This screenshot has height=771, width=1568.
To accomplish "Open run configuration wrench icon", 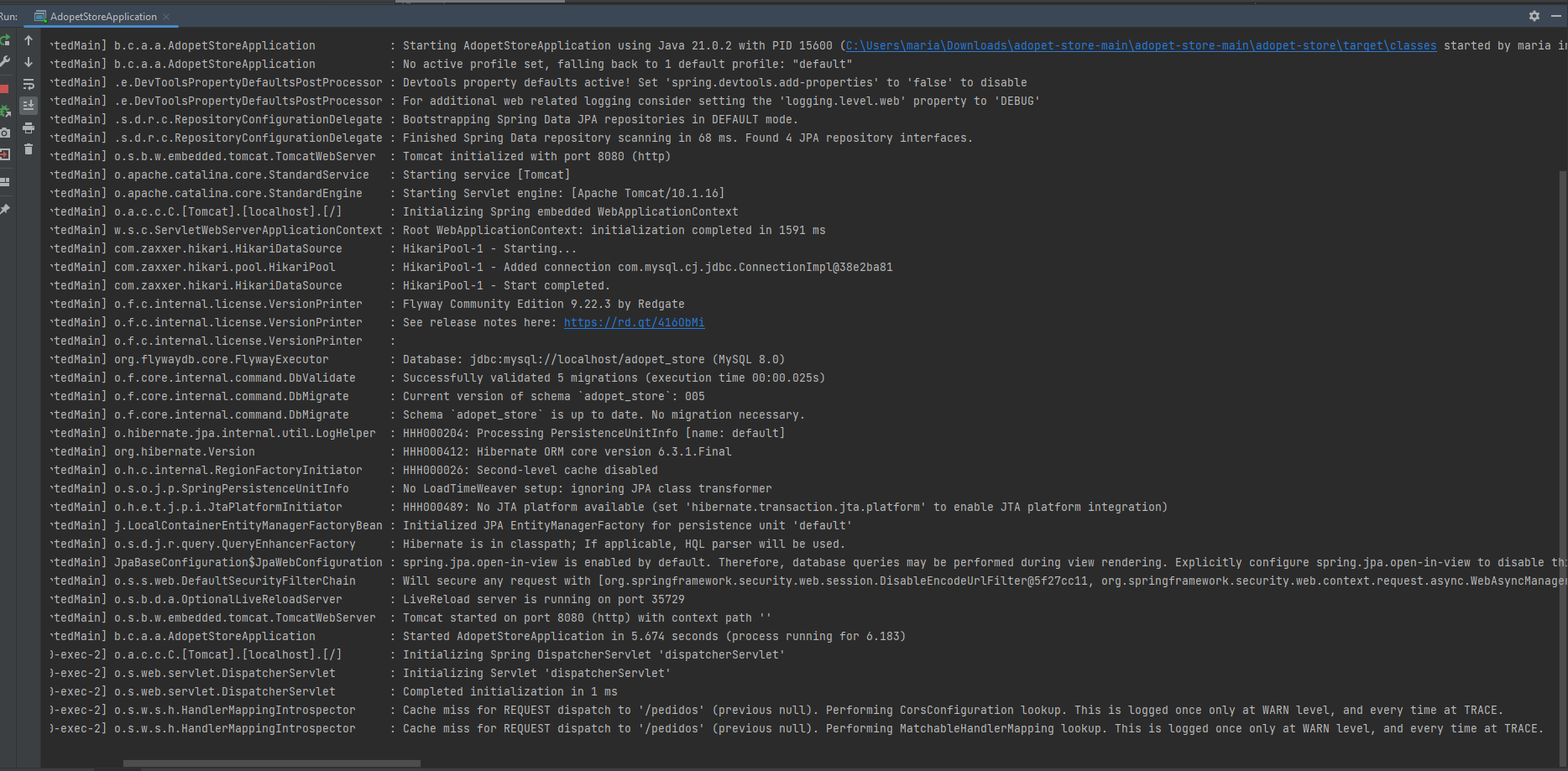I will pos(5,62).
